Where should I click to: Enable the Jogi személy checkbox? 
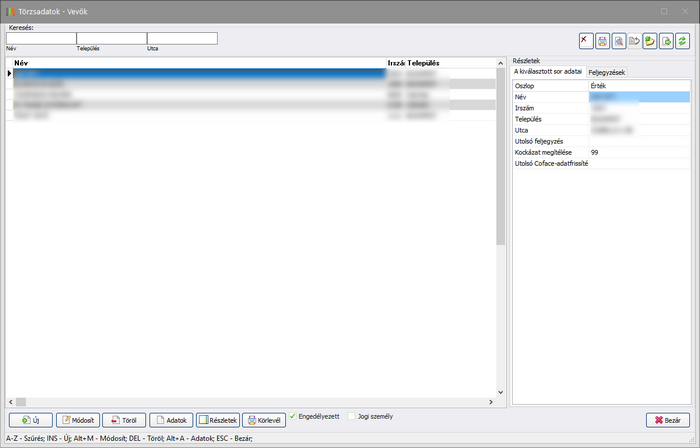pyautogui.click(x=352, y=416)
